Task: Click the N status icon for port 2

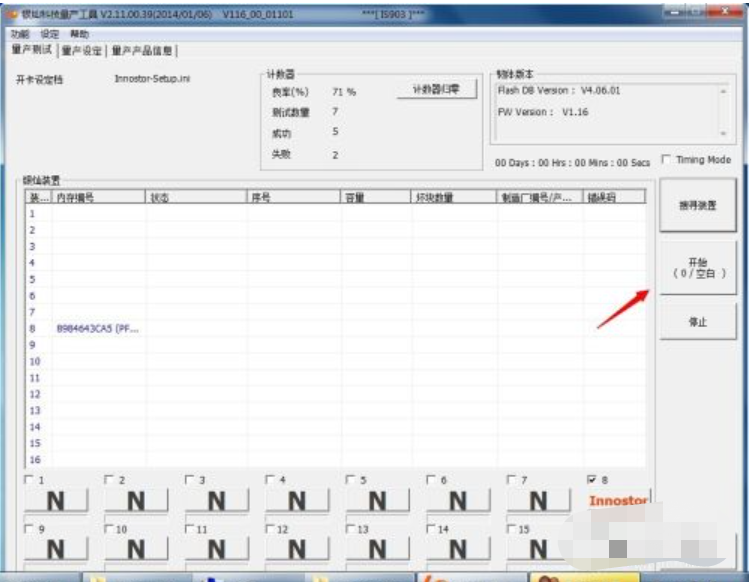Action: 136,501
